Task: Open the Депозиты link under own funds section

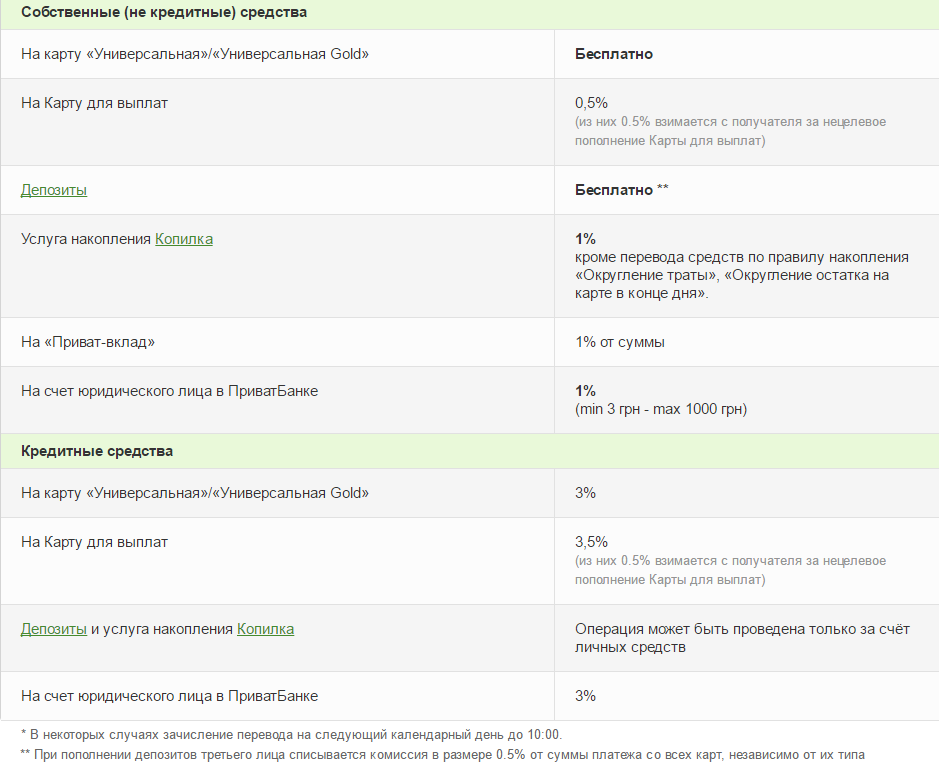Action: (54, 190)
